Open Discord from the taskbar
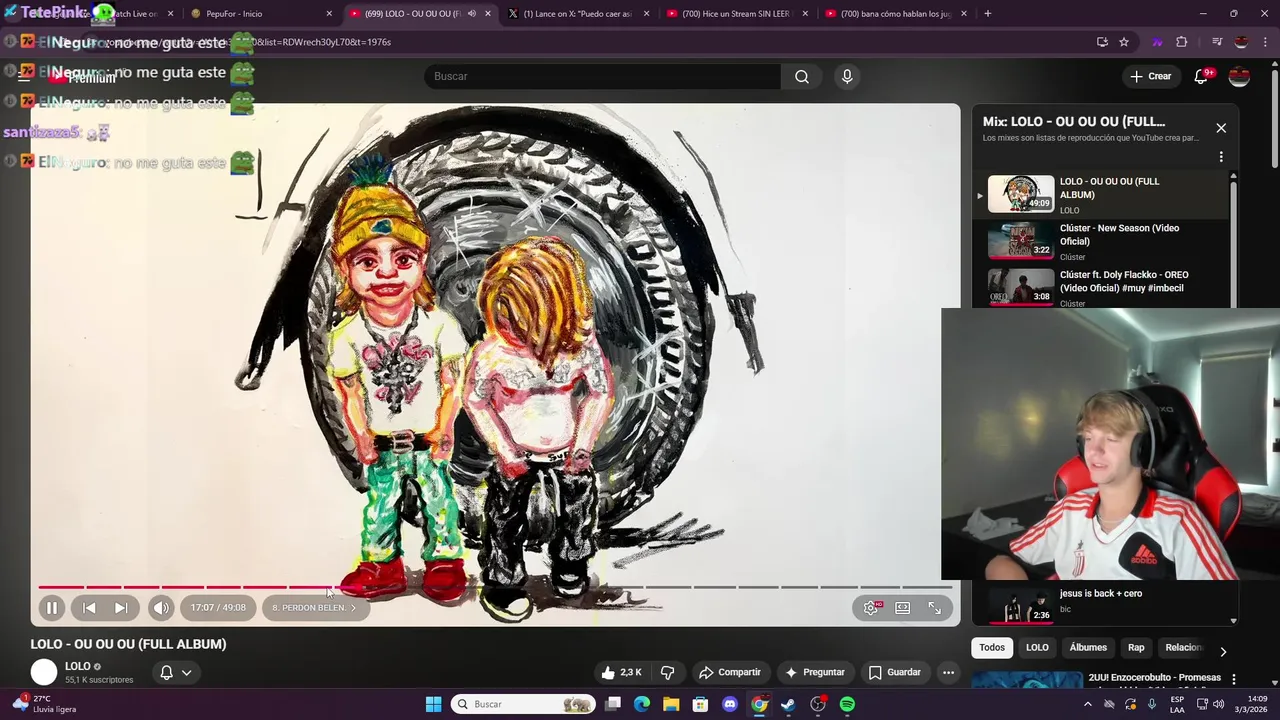This screenshot has height=720, width=1280. (730, 704)
